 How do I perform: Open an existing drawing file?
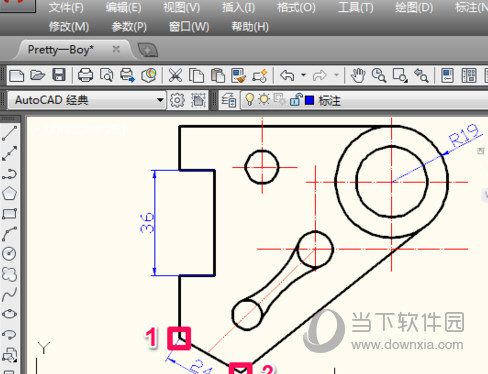(x=37, y=75)
